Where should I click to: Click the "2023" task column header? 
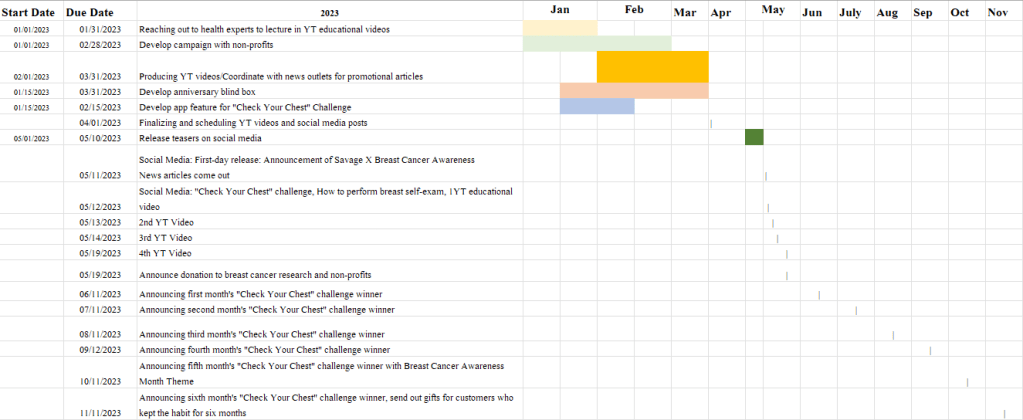click(330, 13)
